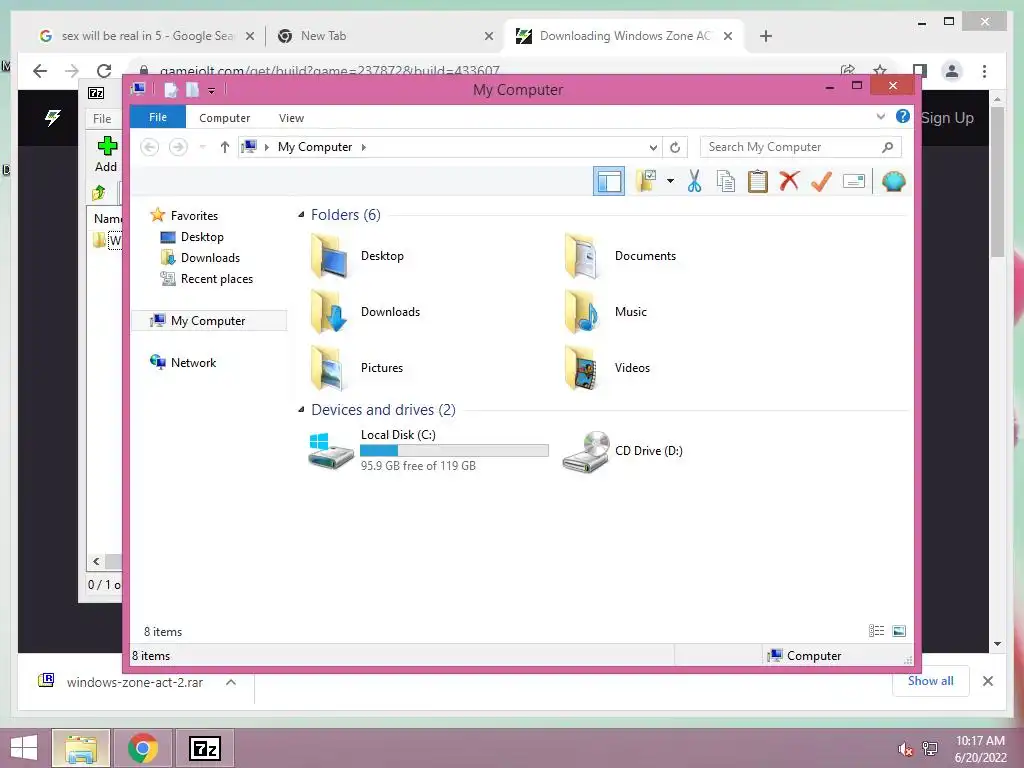Click the up folder icon in 7-Zip
Image resolution: width=1024 pixels, height=768 pixels.
[x=99, y=193]
